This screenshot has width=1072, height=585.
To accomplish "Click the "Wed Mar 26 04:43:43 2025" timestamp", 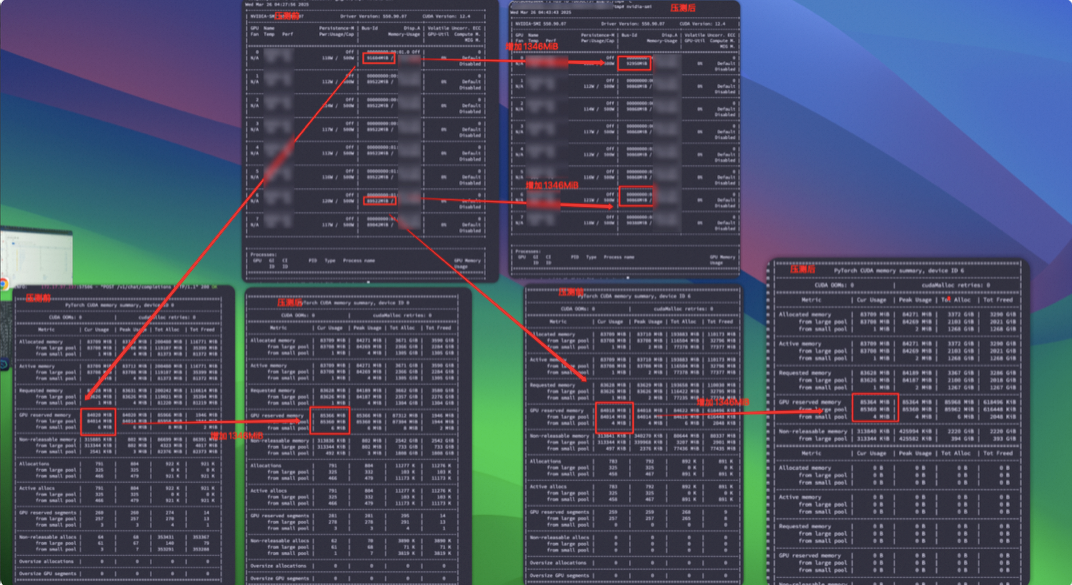I will (541, 12).
